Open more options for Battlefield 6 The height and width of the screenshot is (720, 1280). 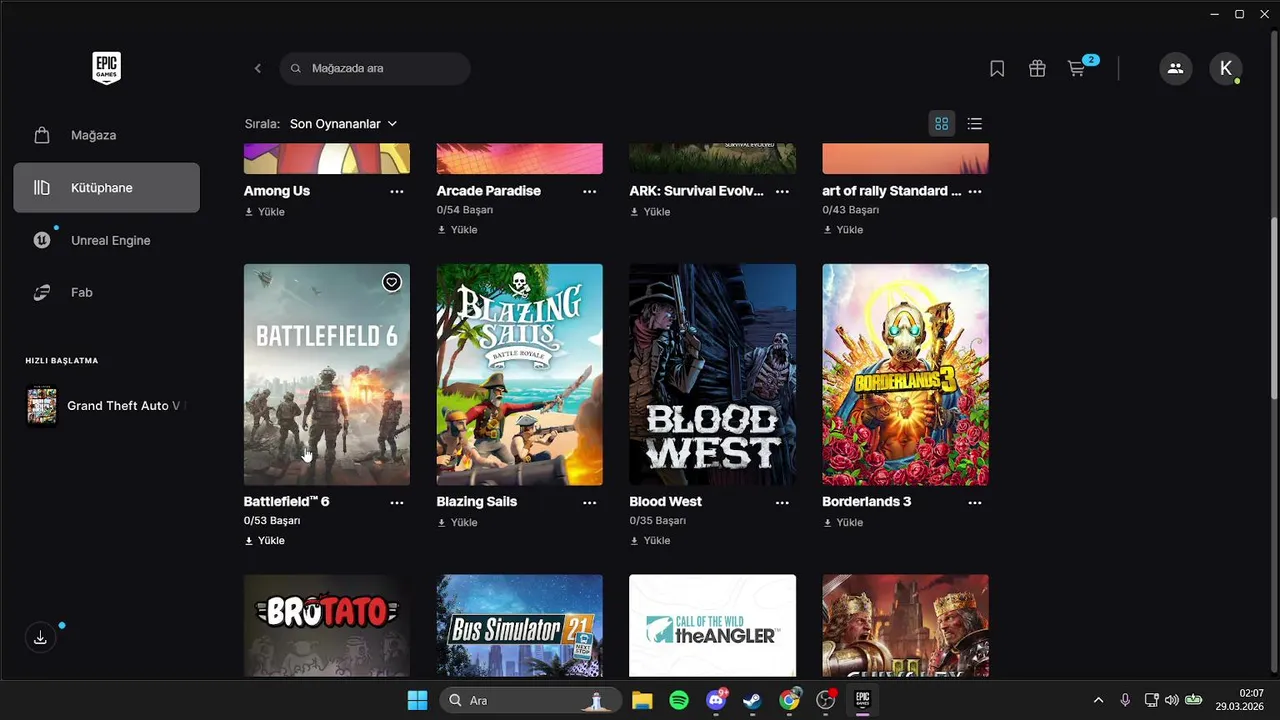[397, 502]
